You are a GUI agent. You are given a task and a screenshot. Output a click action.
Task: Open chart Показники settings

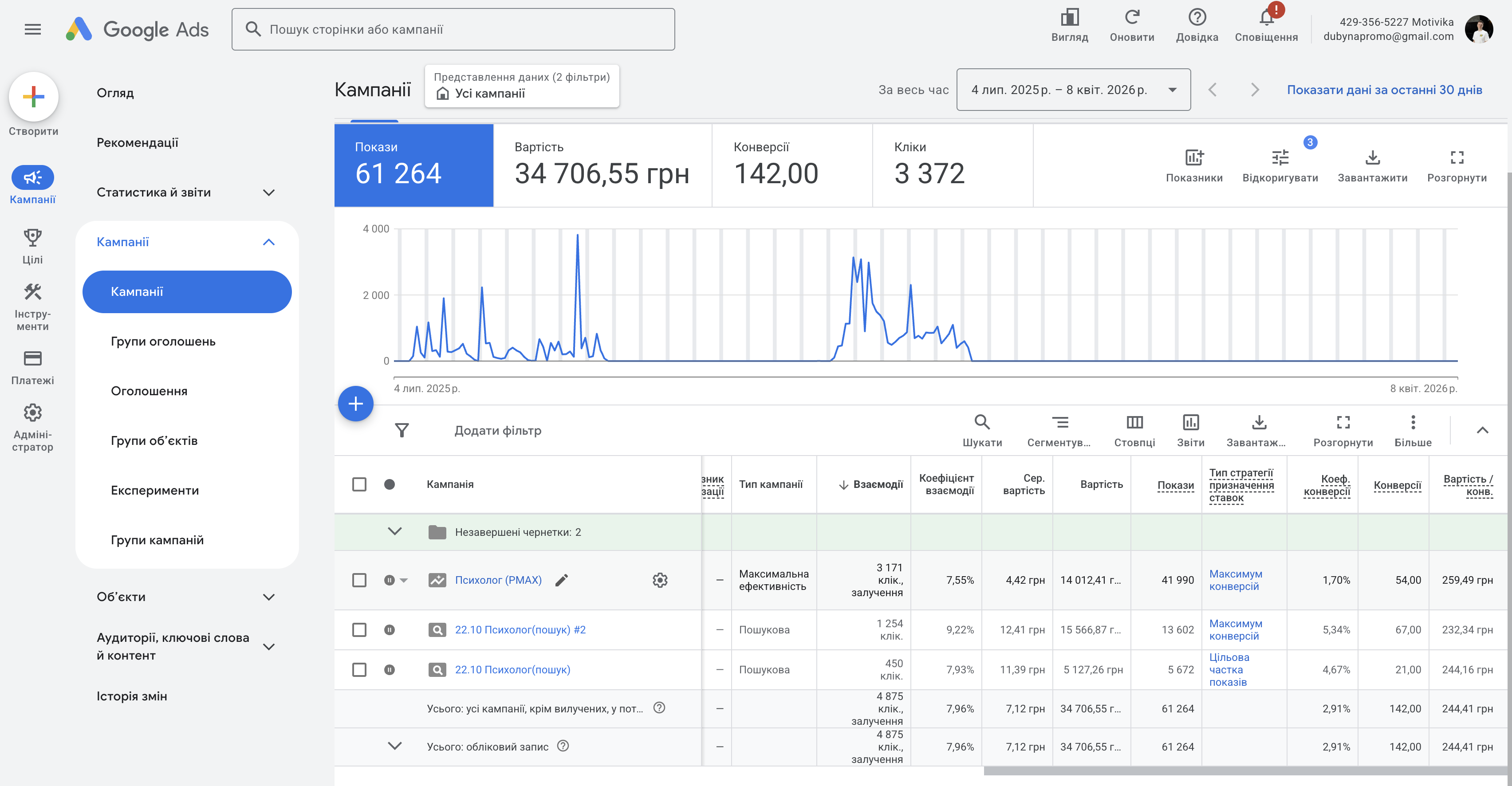coord(1194,165)
